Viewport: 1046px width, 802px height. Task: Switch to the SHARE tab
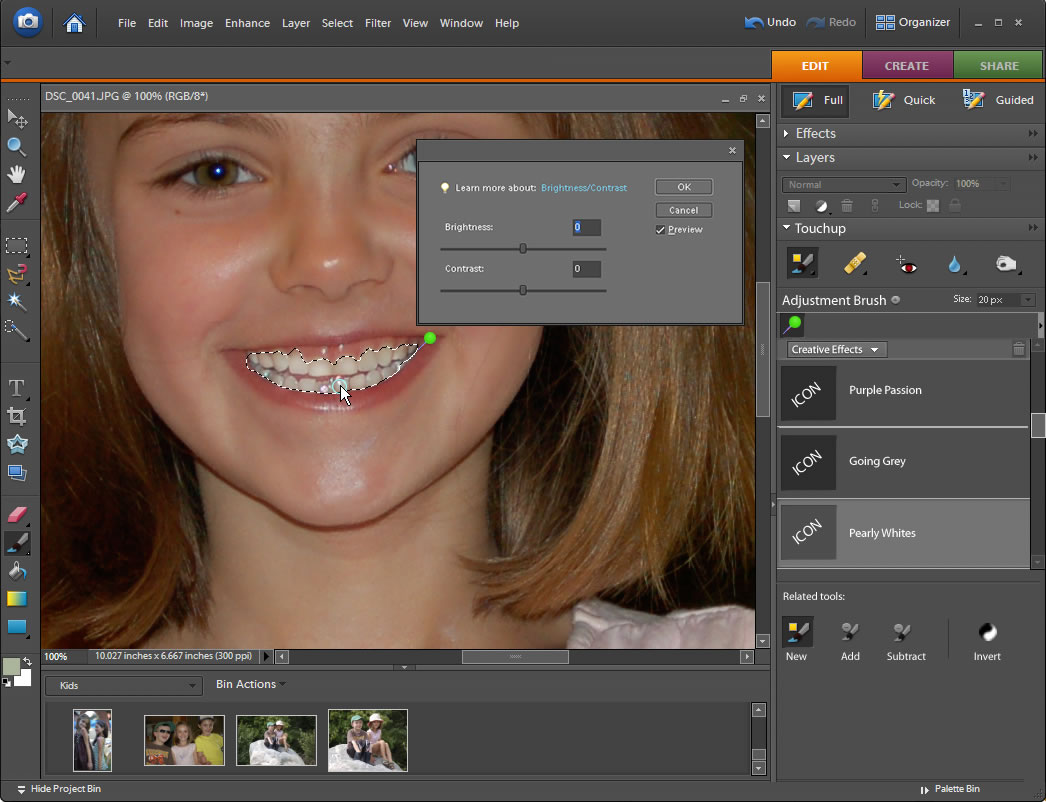pos(998,65)
